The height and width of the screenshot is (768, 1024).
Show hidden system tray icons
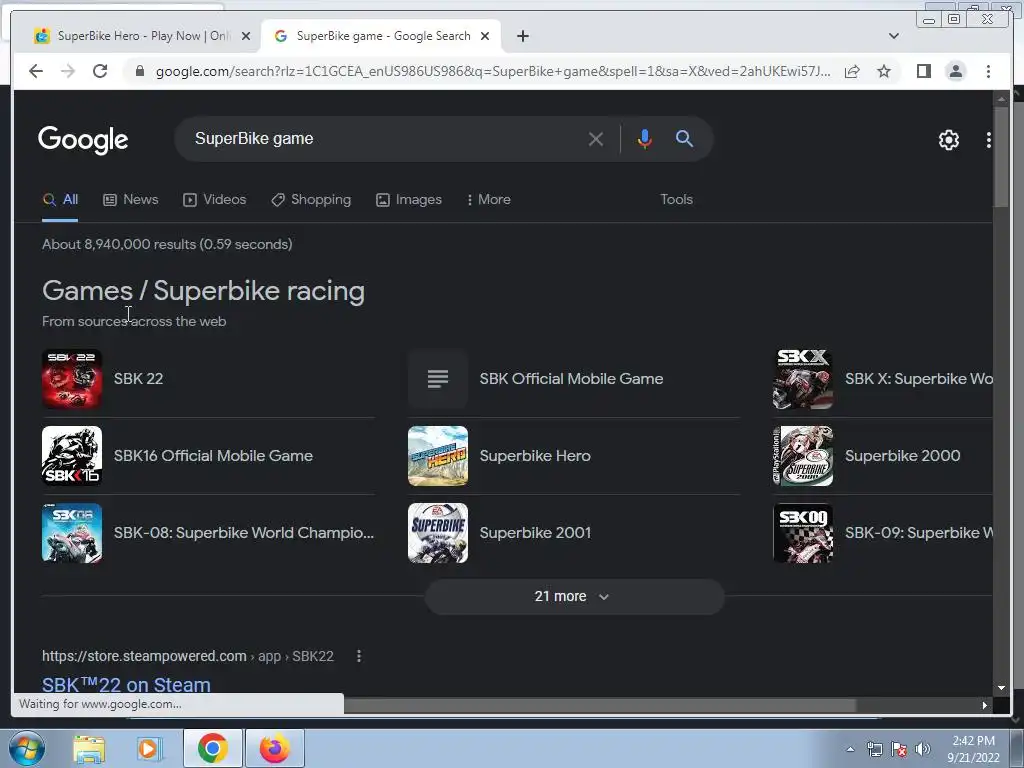pos(850,749)
